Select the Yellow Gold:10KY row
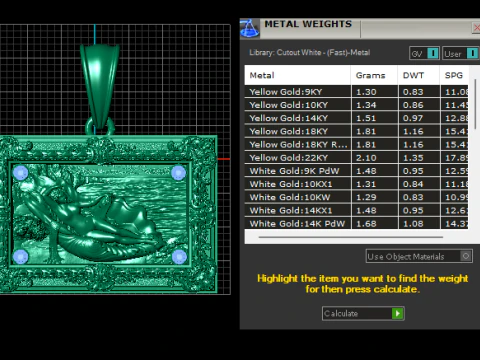480x360 pixels. pos(356,105)
